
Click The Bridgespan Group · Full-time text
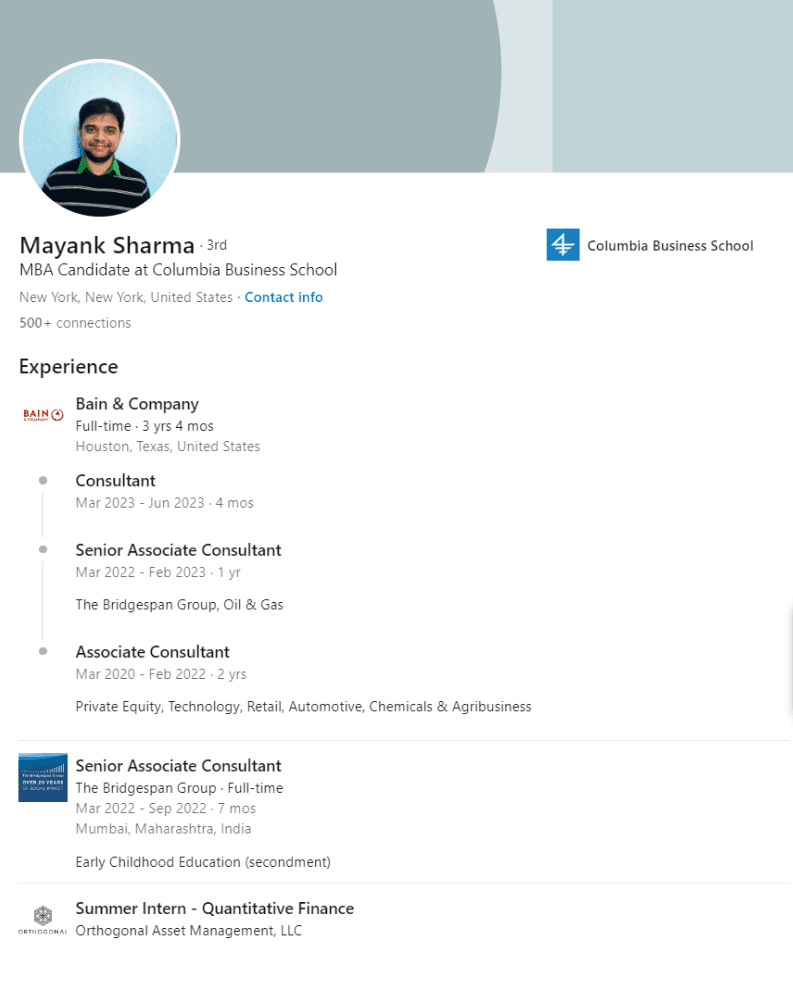click(179, 788)
